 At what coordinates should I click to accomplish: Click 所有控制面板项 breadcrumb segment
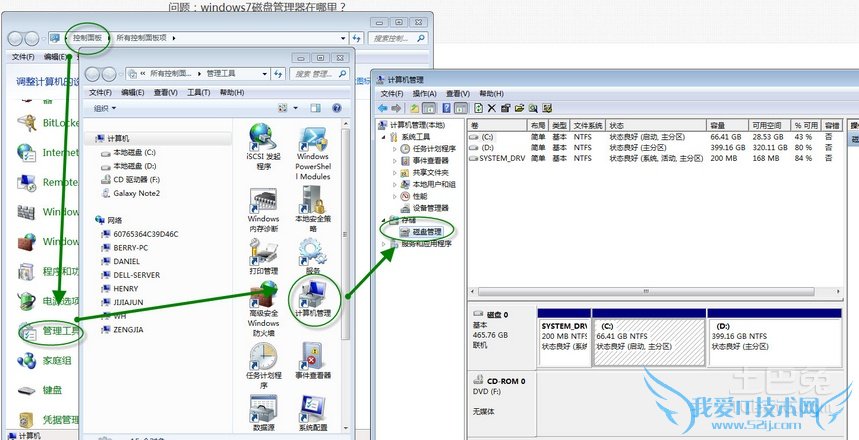click(141, 38)
